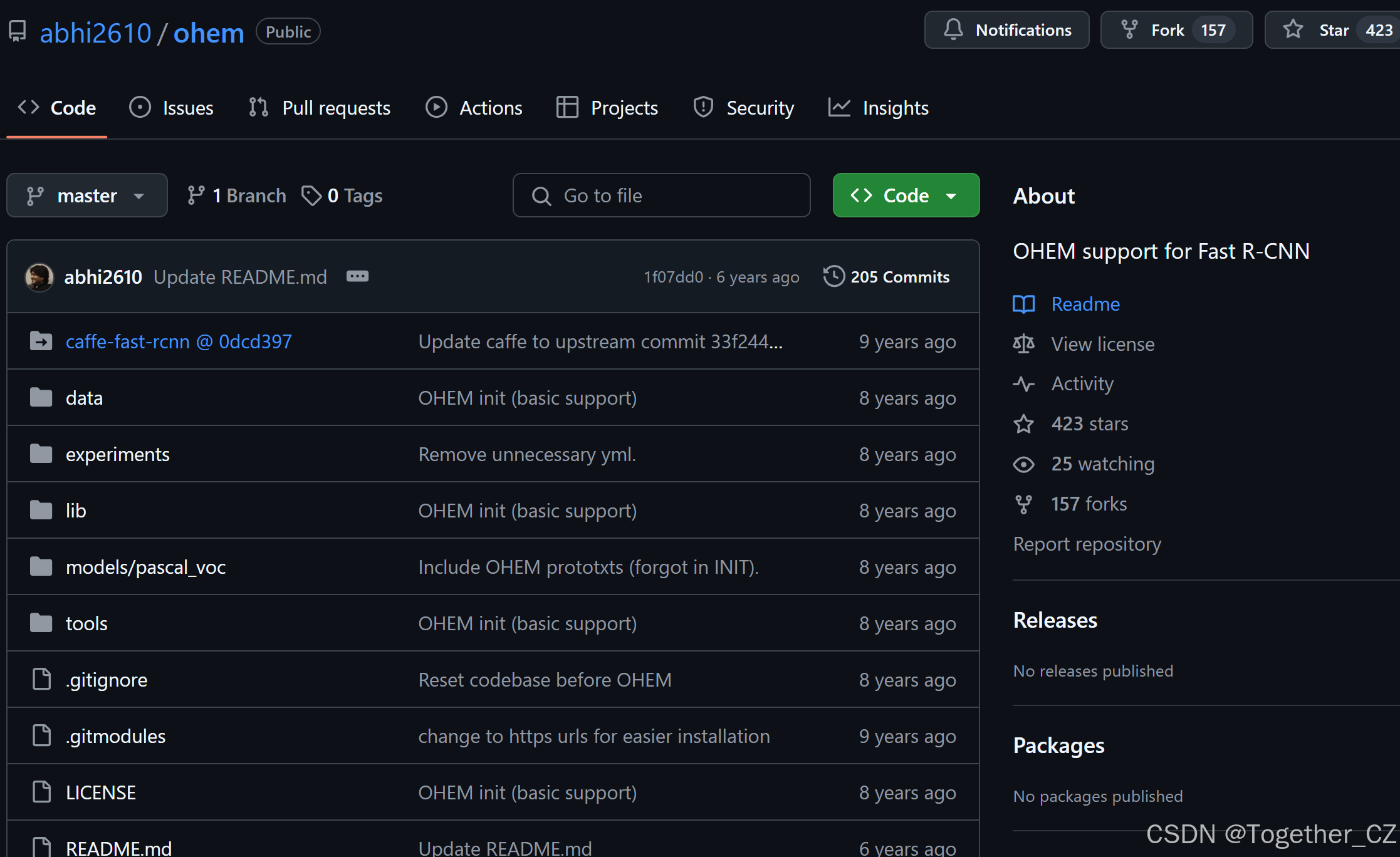Click the Star icon button

[1292, 29]
